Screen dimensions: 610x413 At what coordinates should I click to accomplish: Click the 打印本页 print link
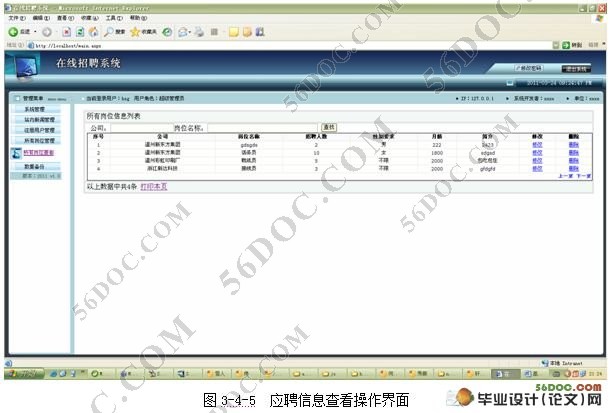[x=154, y=185]
